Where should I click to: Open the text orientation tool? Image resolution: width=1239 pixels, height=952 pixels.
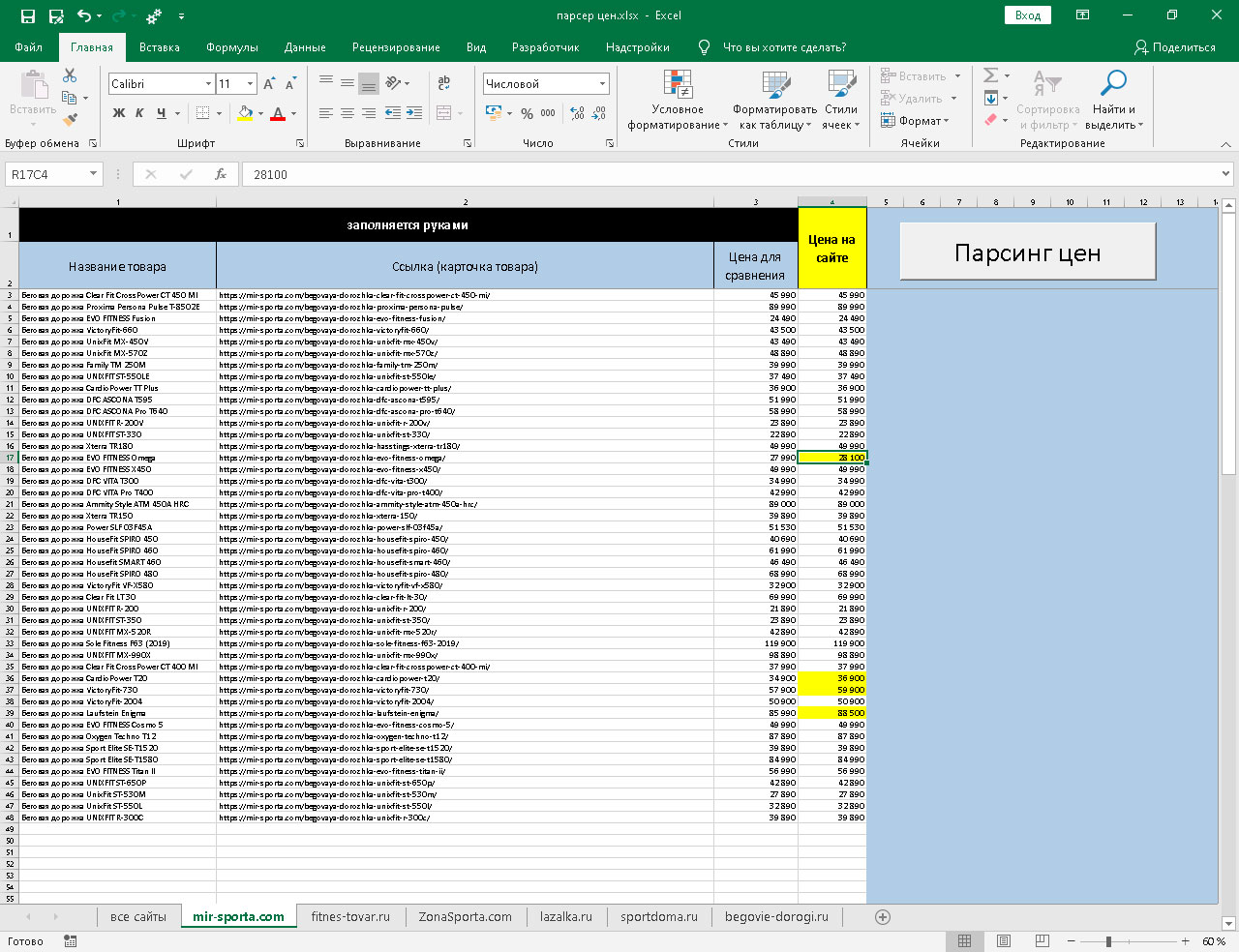[x=393, y=82]
